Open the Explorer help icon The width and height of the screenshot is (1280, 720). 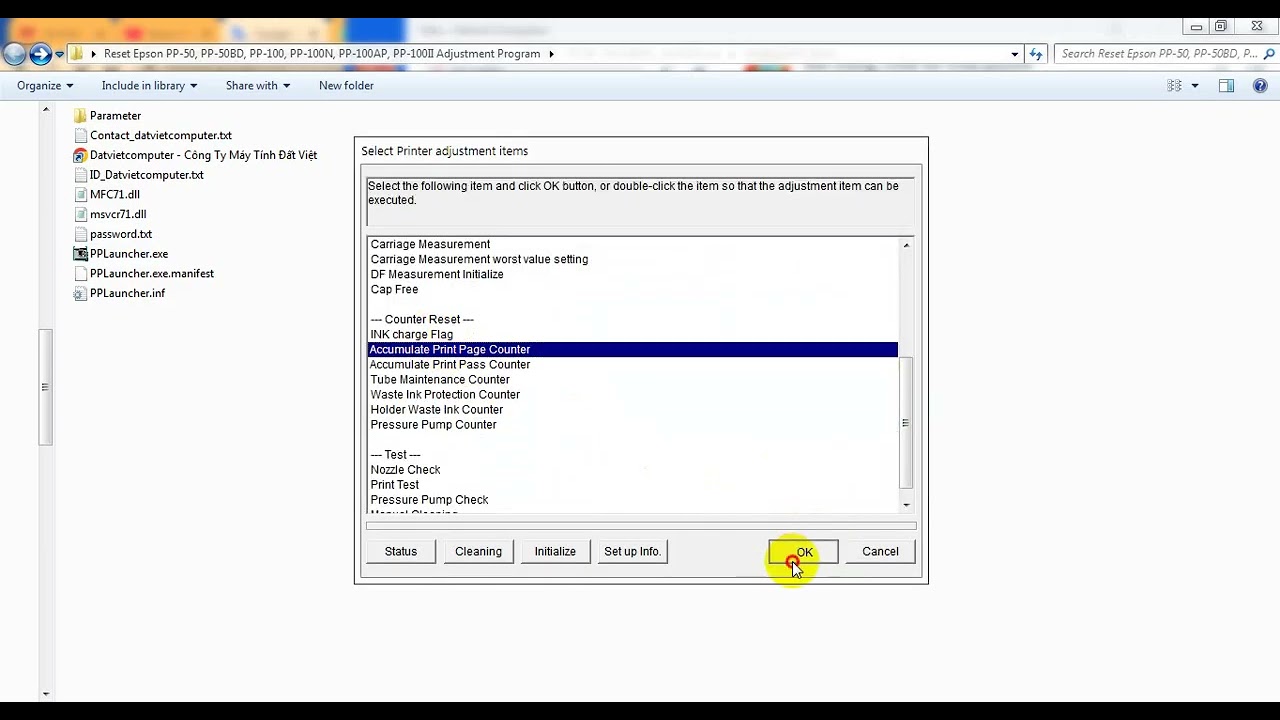click(1260, 86)
